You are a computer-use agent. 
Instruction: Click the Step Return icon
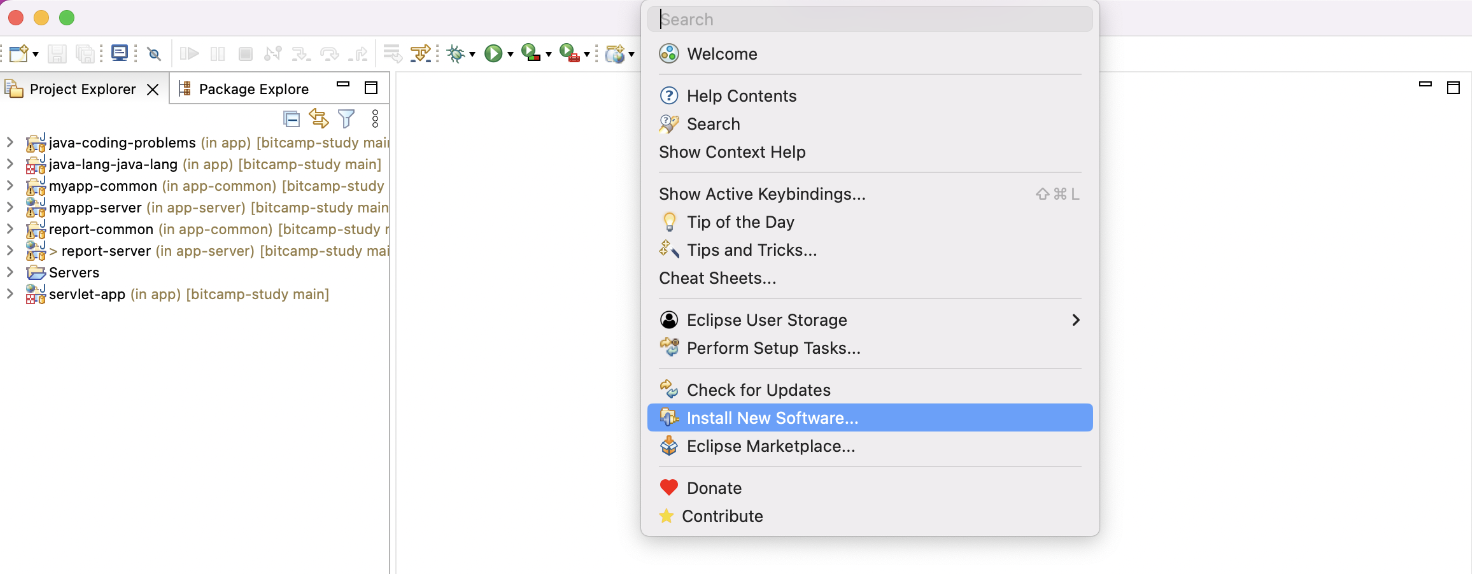click(x=358, y=54)
